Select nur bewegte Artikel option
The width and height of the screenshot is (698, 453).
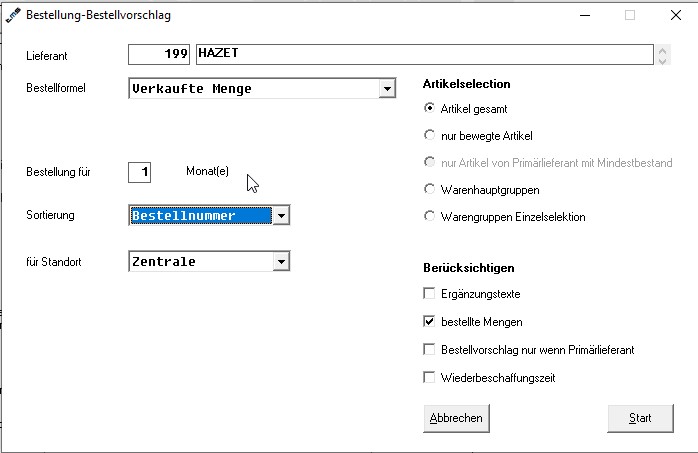[x=429, y=135]
